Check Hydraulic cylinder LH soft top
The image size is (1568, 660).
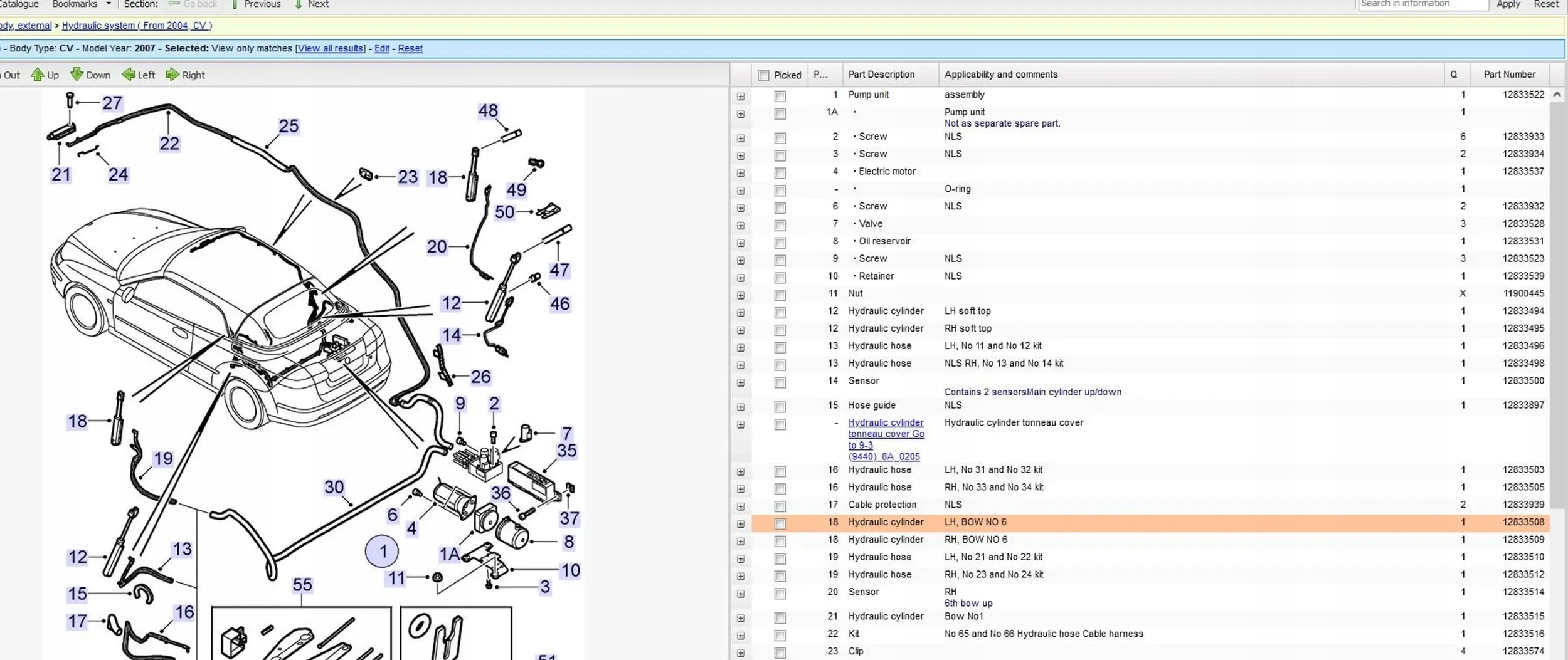[x=780, y=312]
